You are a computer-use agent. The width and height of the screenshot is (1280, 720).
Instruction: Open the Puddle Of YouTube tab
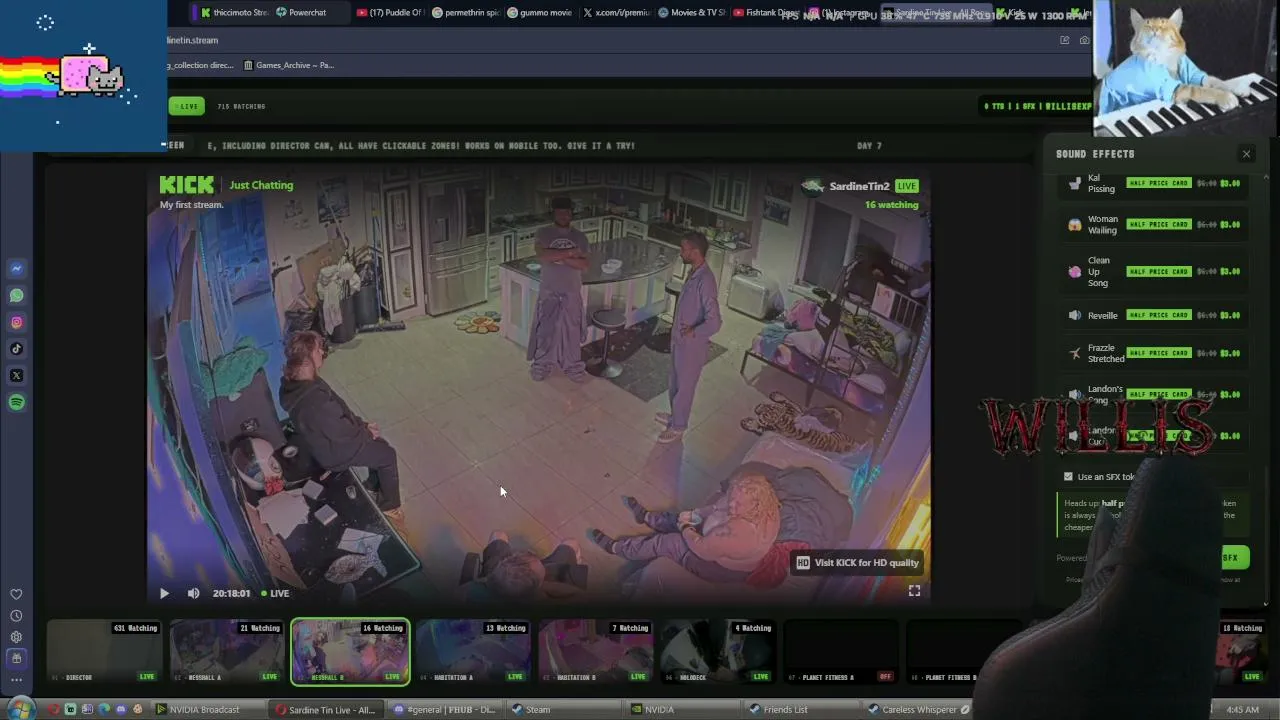point(390,13)
